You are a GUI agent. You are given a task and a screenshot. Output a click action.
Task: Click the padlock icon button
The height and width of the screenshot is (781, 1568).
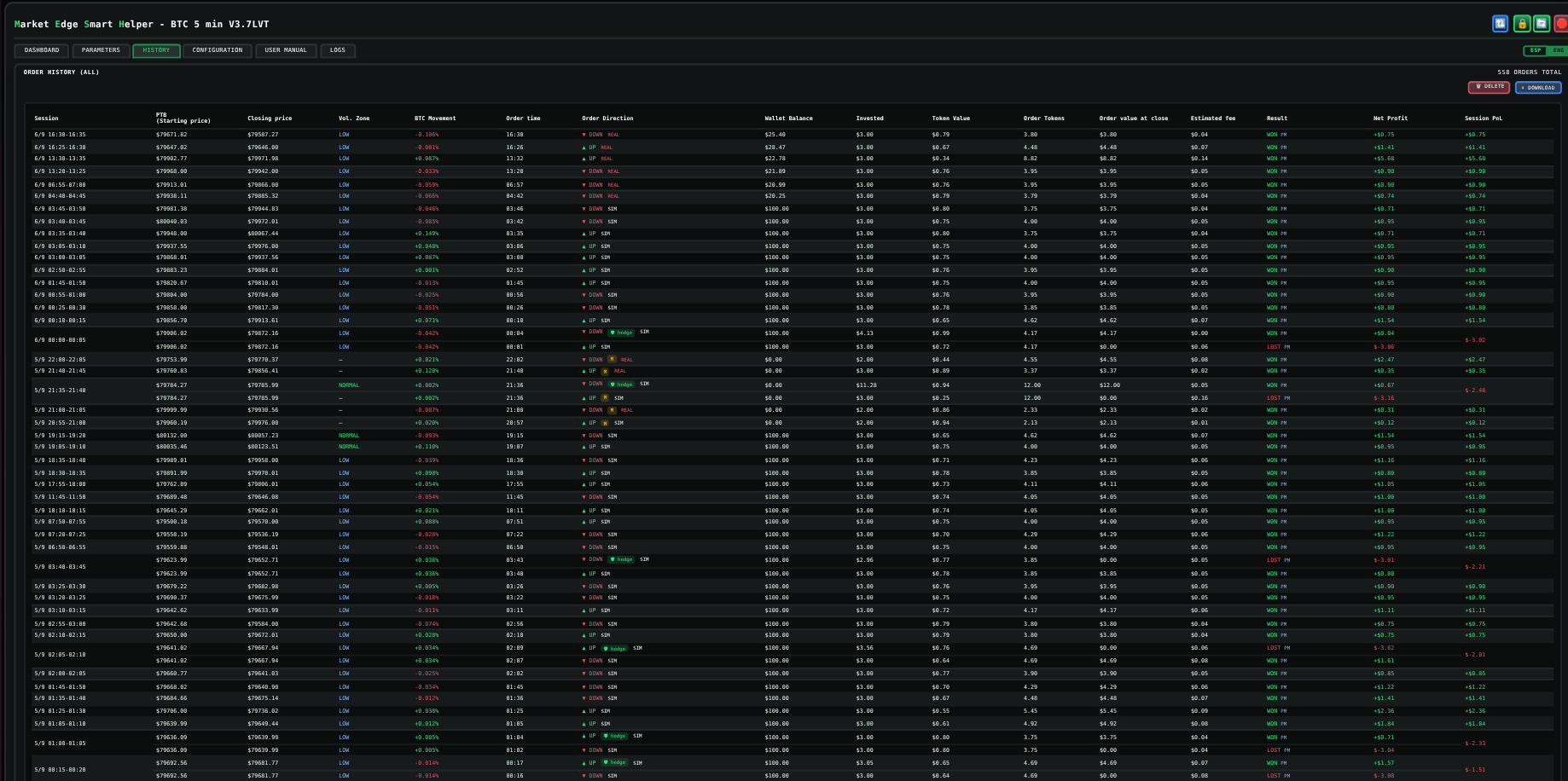coord(1521,24)
